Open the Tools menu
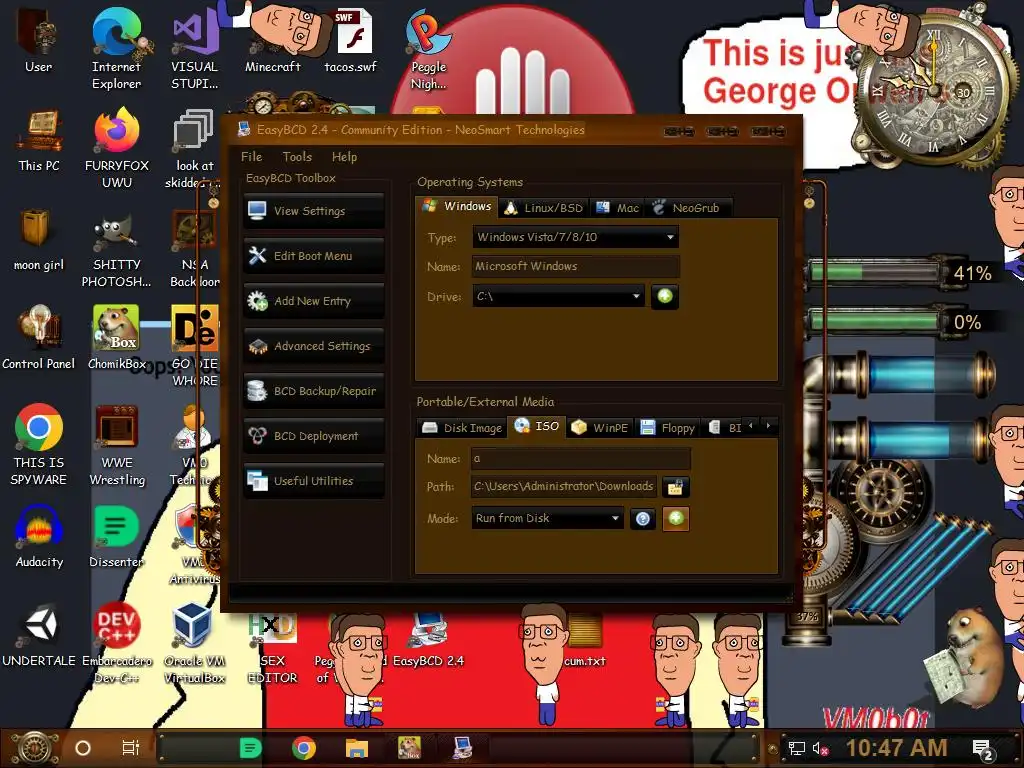The height and width of the screenshot is (768, 1024). click(x=297, y=157)
